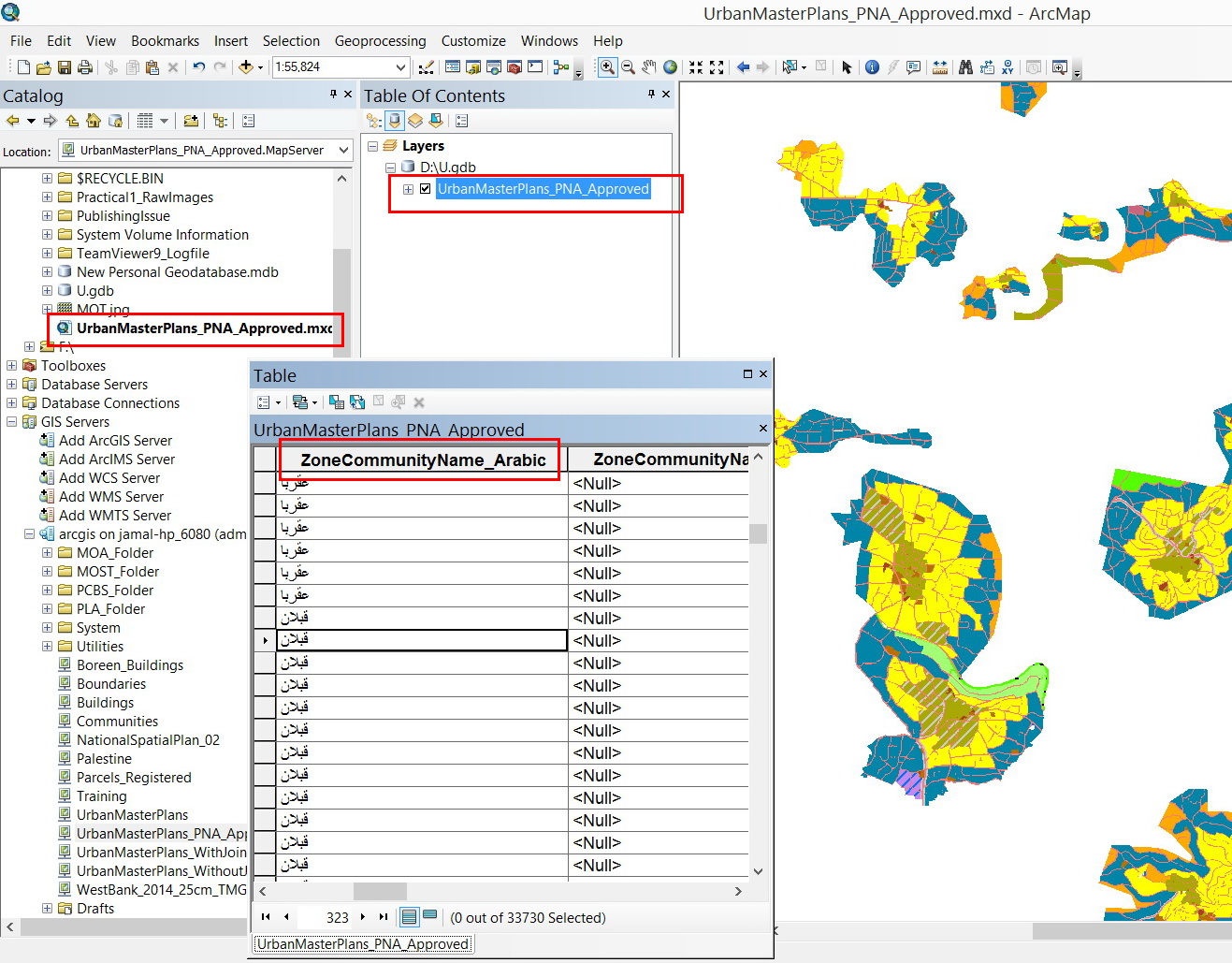Launch the ModelBuilder window

[x=561, y=67]
